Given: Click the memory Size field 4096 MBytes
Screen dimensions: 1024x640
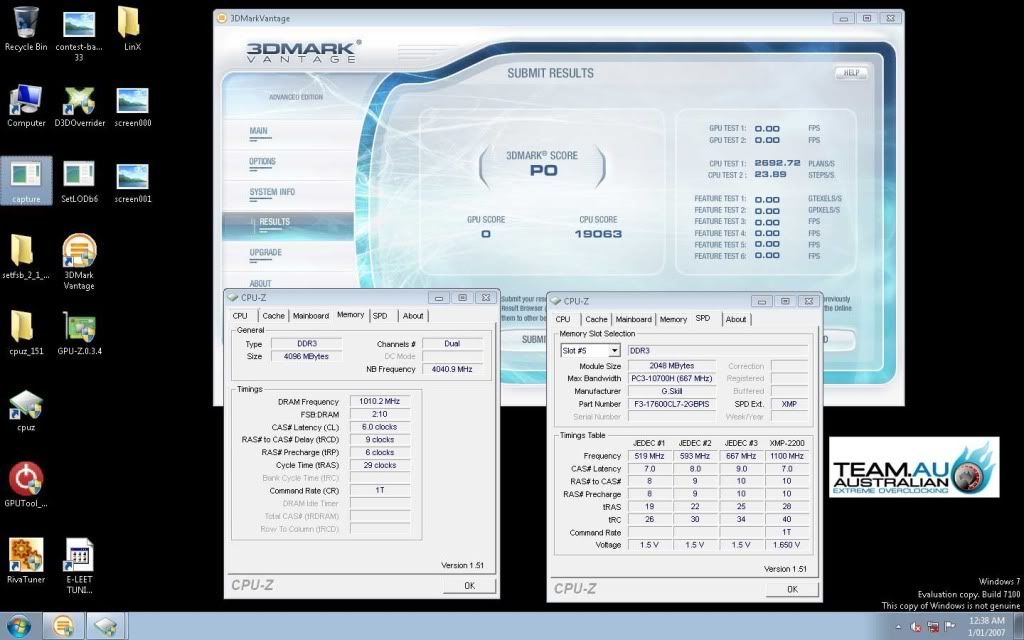Looking at the screenshot, I should 306,357.
